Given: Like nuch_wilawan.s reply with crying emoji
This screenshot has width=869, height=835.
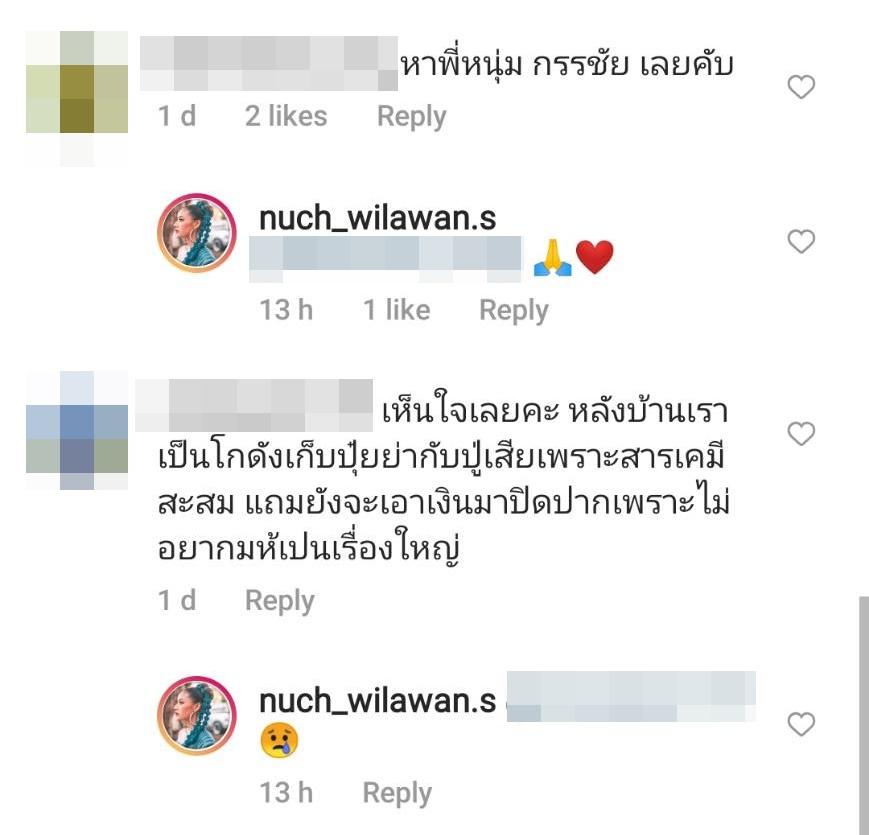Looking at the screenshot, I should pos(801,724).
